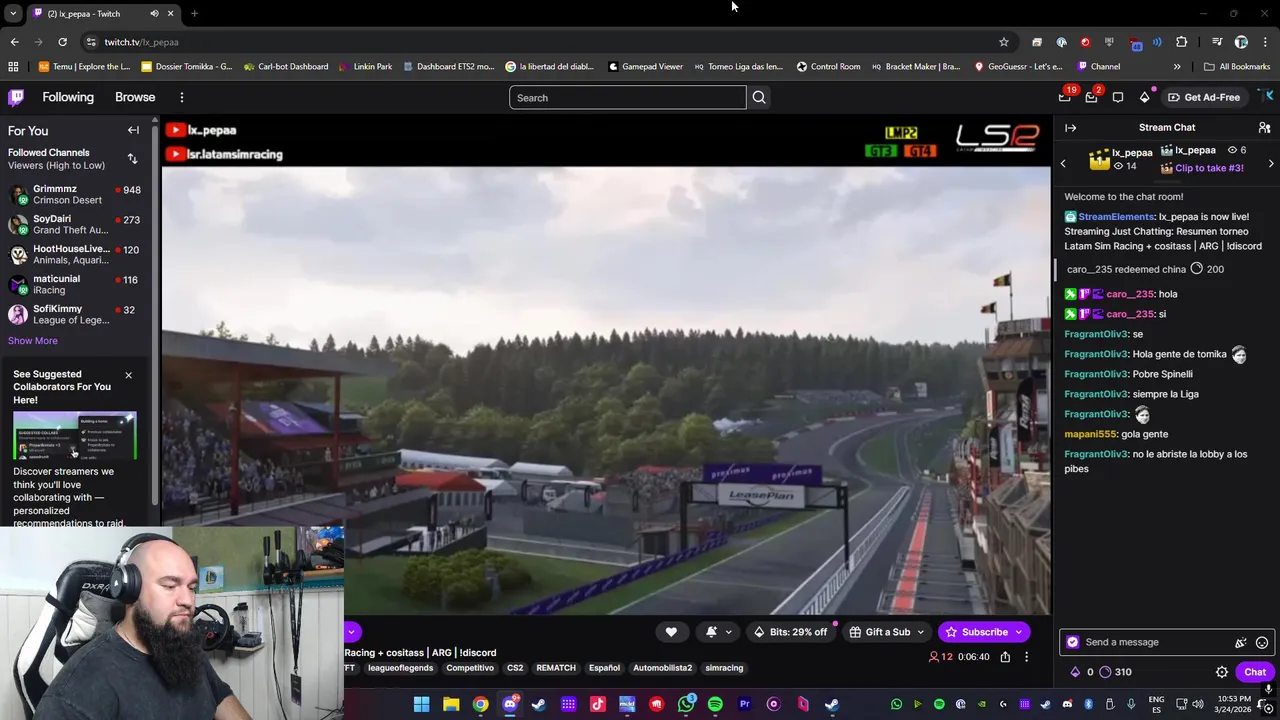Open the Following tab

68,97
